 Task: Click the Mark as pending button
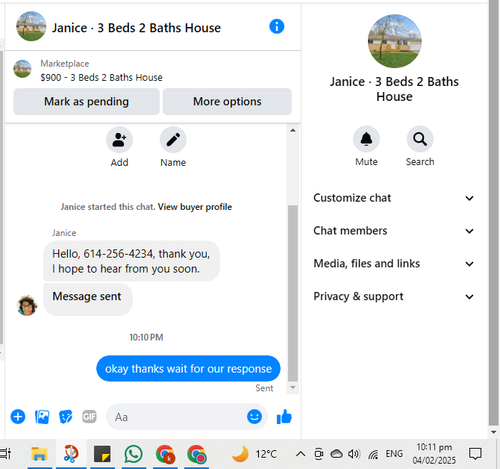(86, 102)
